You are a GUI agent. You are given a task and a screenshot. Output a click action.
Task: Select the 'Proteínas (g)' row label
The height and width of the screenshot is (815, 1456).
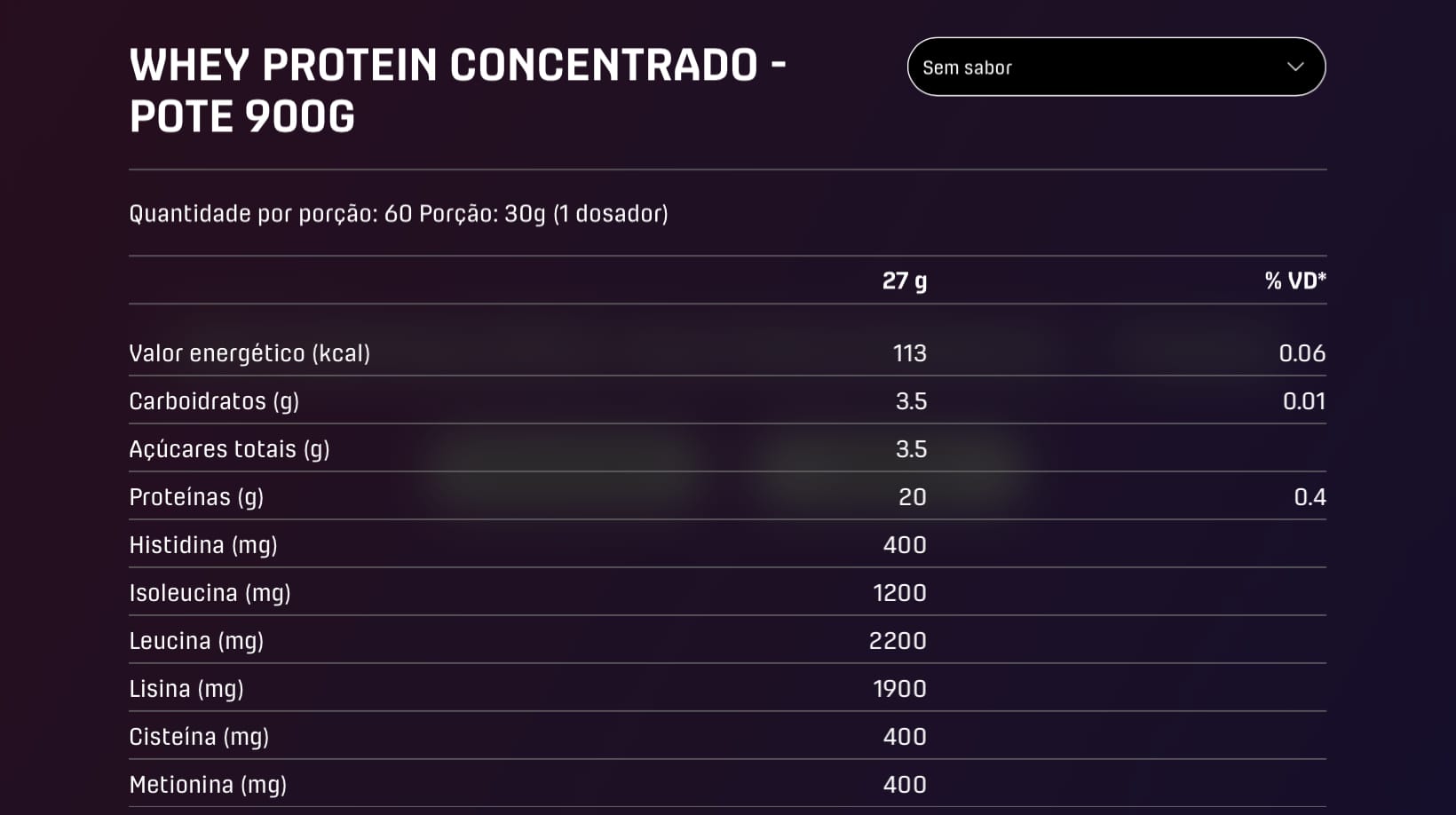pos(196,497)
